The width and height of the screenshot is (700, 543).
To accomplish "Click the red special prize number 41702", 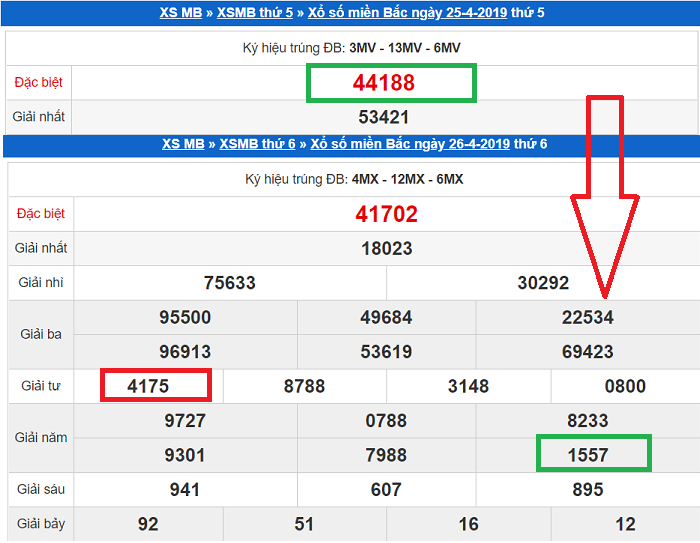I will pos(386,214).
